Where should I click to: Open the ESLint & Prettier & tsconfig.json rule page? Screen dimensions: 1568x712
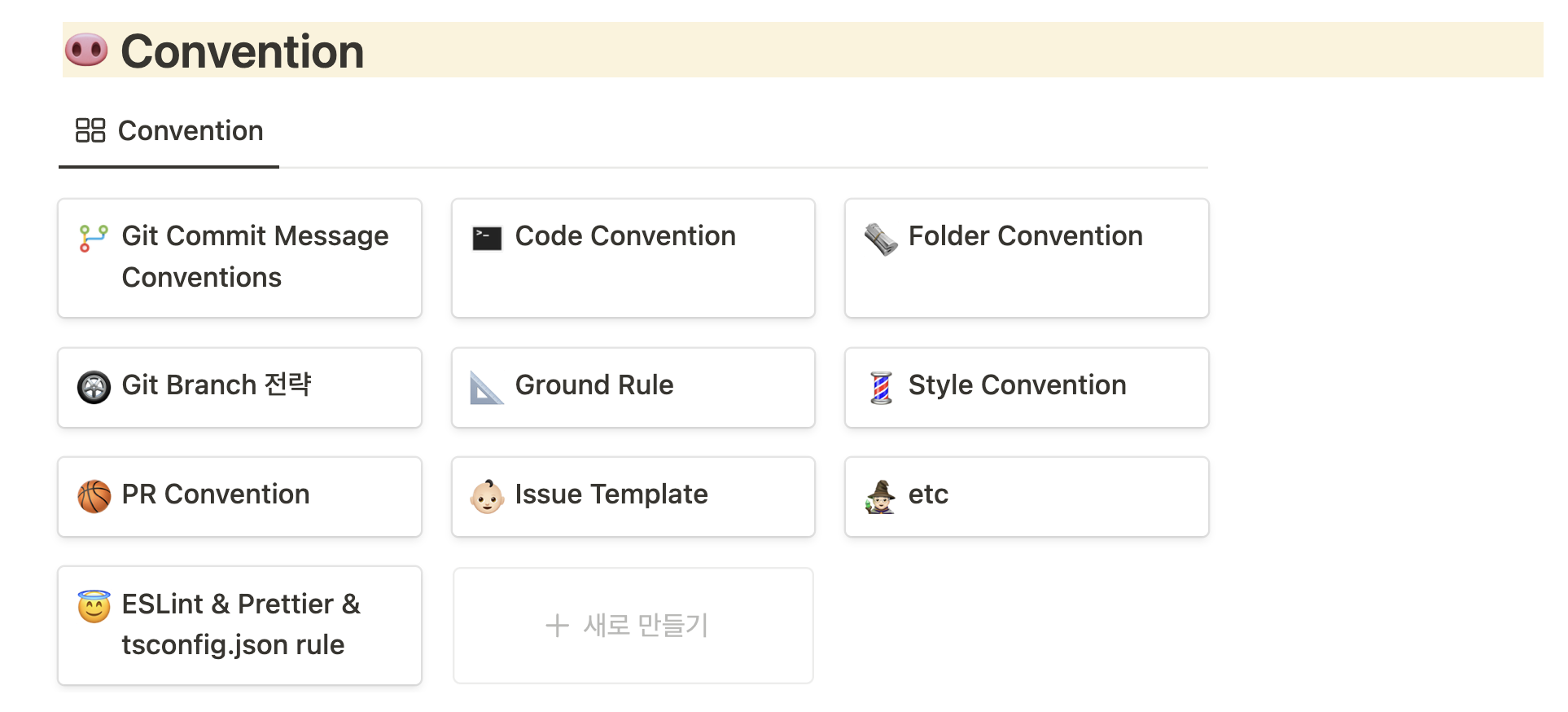[241, 625]
